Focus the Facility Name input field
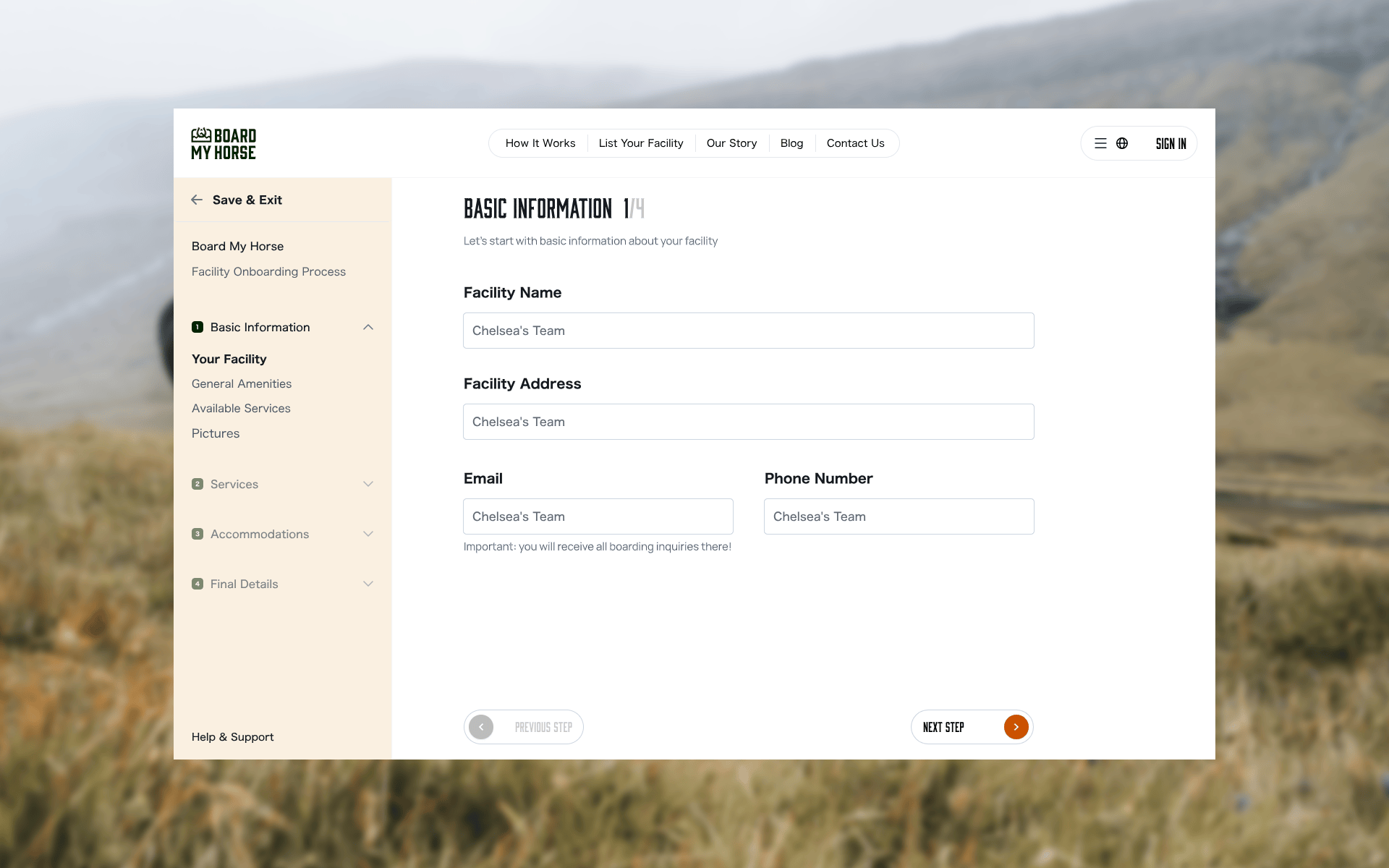This screenshot has width=1389, height=868. point(748,331)
